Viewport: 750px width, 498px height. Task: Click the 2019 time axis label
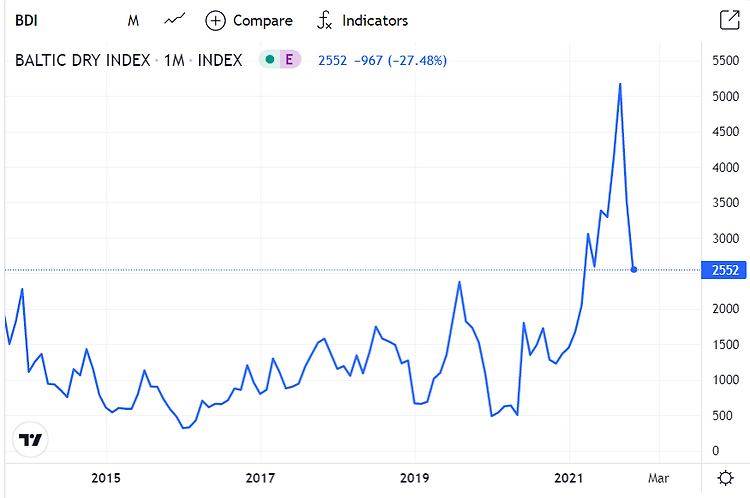415,478
